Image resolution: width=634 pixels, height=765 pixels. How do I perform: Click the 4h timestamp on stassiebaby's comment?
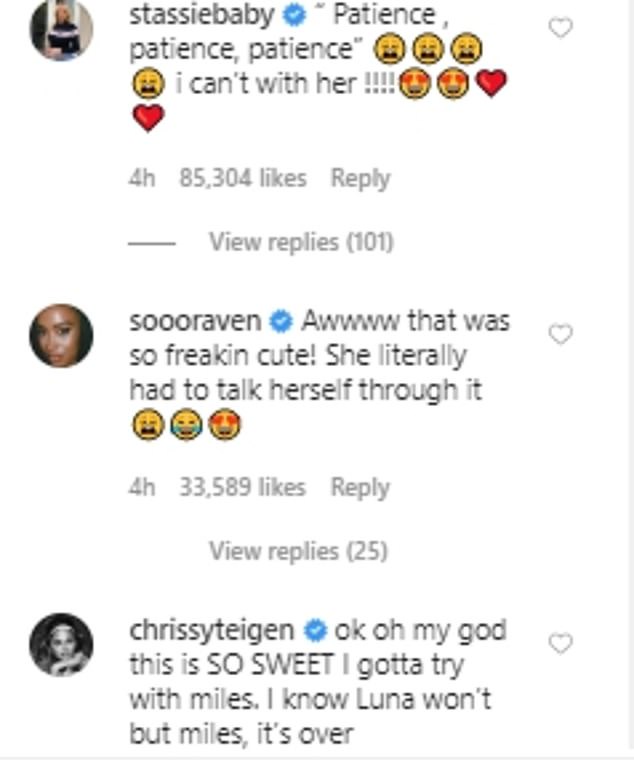pos(142,179)
